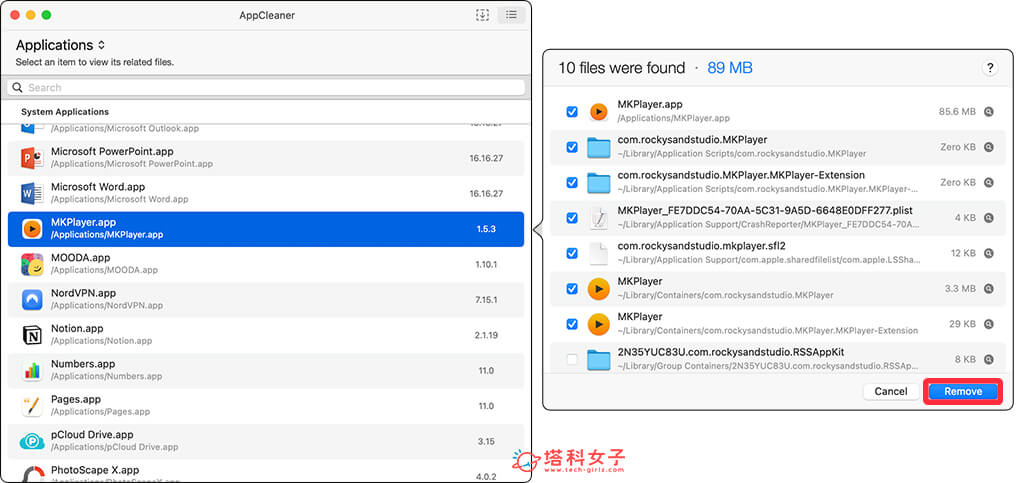Uncheck the MKPlayer.MKPlayer-Extension scripts checkbox
Image resolution: width=1024 pixels, height=483 pixels.
click(x=572, y=182)
